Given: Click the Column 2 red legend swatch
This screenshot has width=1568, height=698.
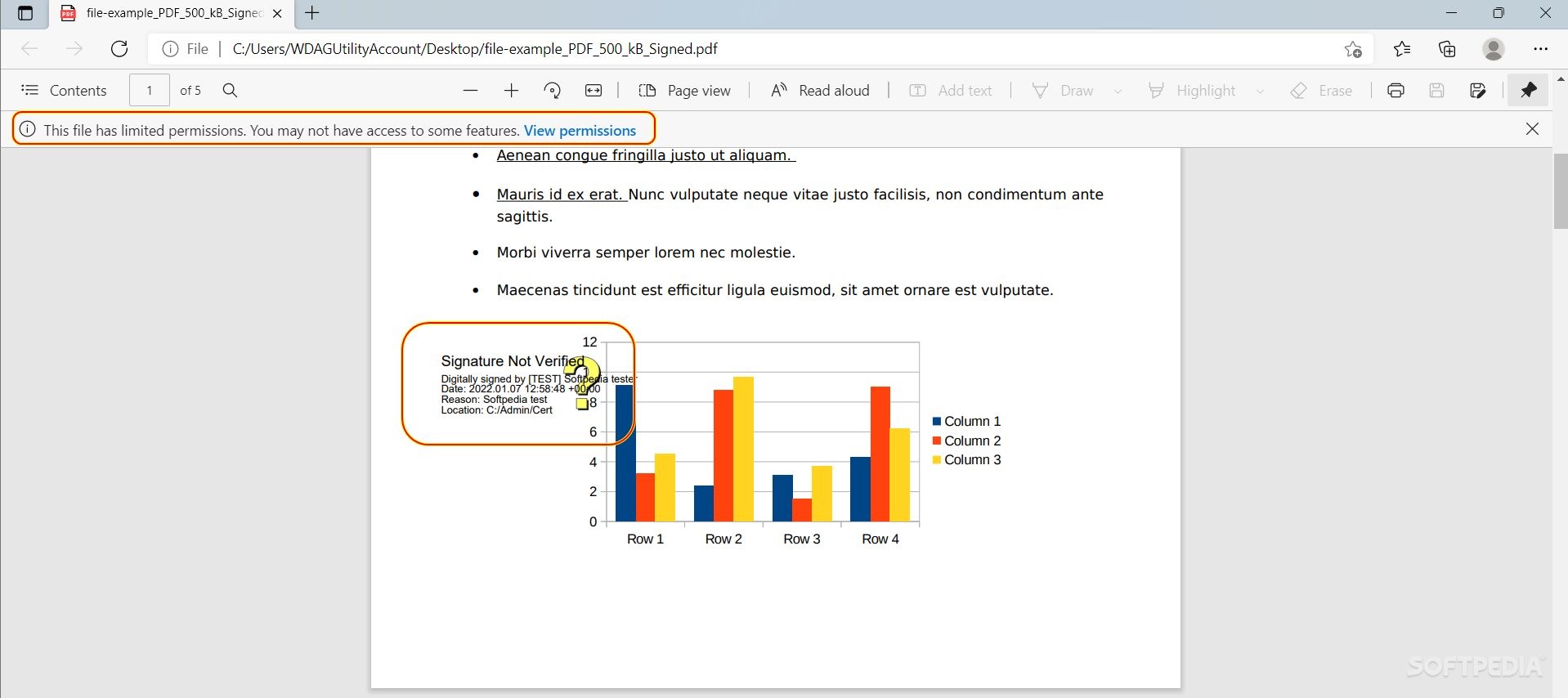Looking at the screenshot, I should point(937,441).
